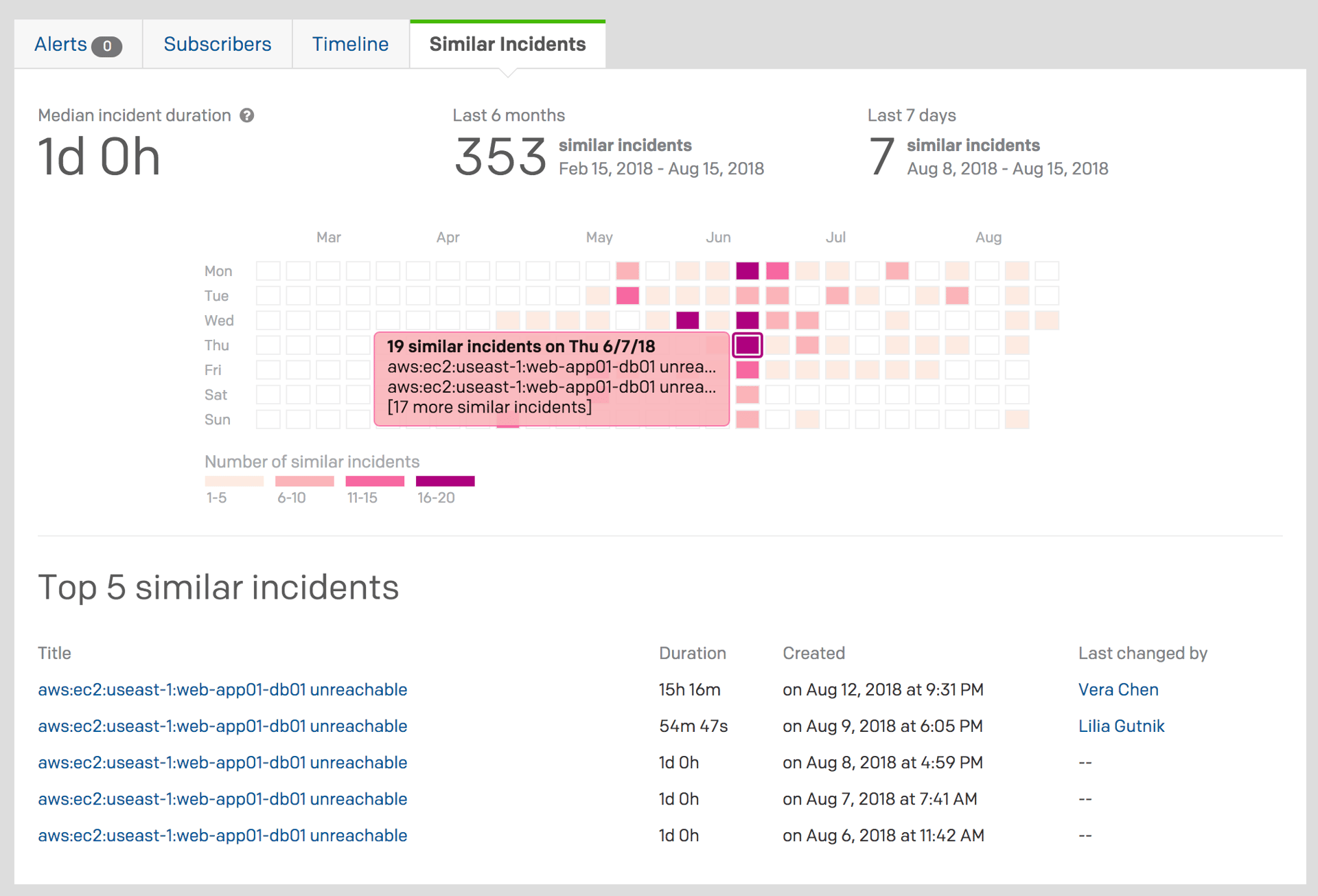Image resolution: width=1318 pixels, height=896 pixels.
Task: Click the 1-5 incidents legend swatch
Action: tap(234, 481)
